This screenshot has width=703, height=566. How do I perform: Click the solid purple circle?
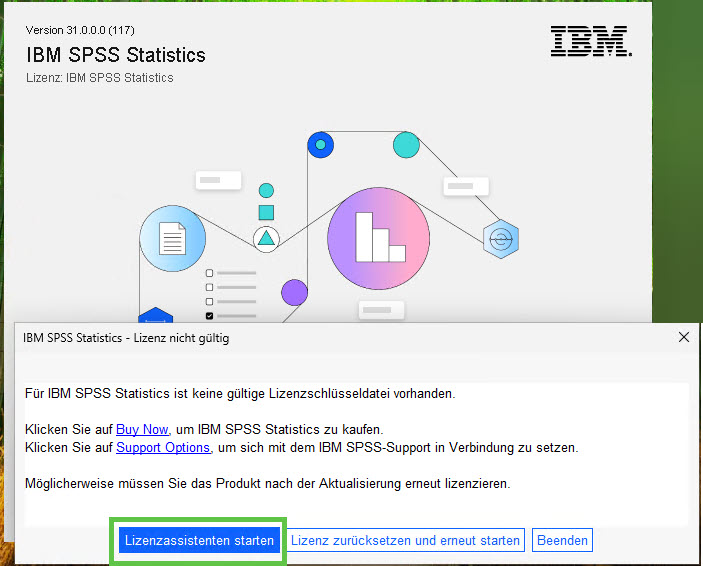point(294,292)
